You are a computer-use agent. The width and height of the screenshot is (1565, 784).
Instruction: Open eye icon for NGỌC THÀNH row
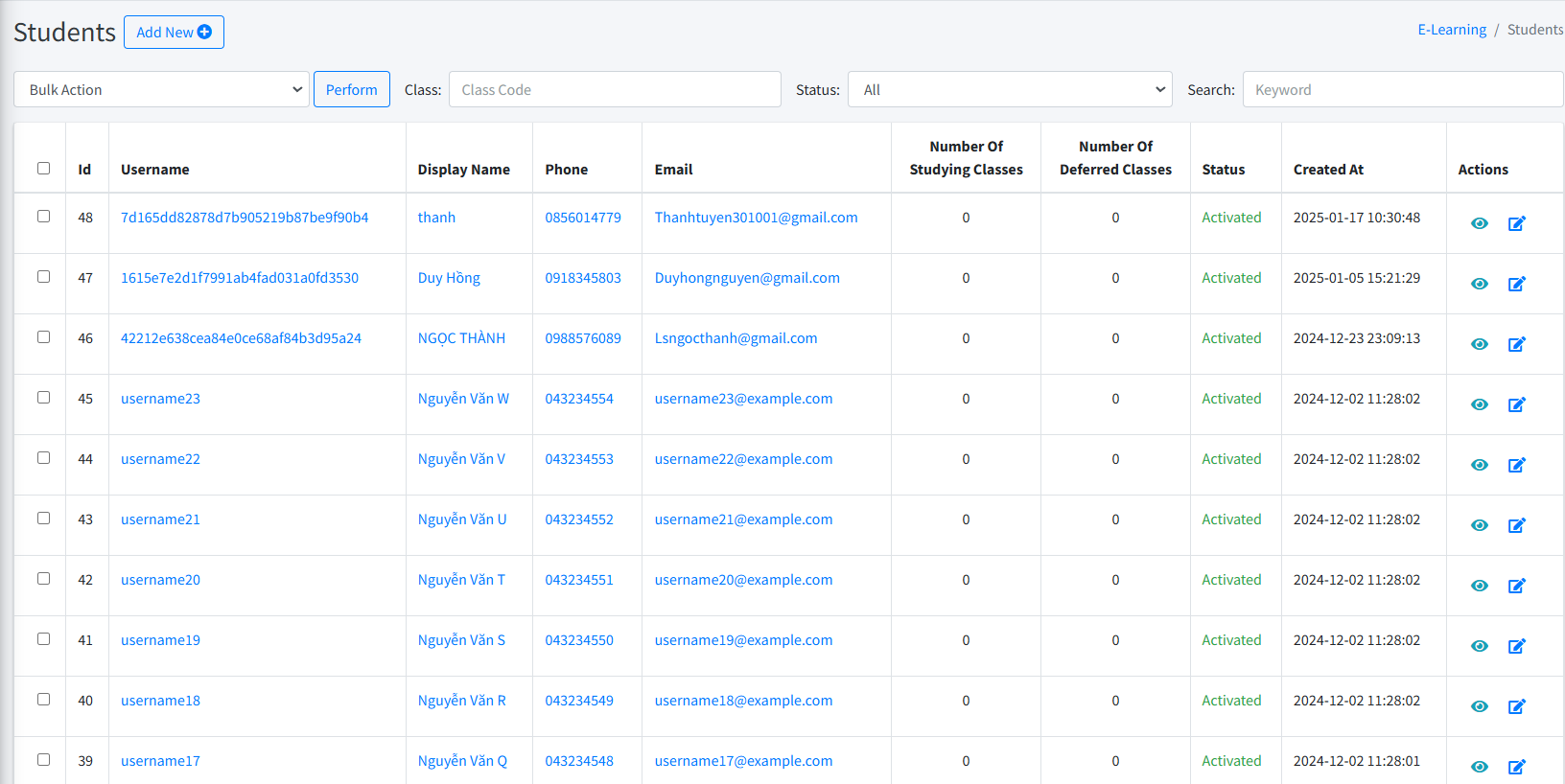point(1480,344)
